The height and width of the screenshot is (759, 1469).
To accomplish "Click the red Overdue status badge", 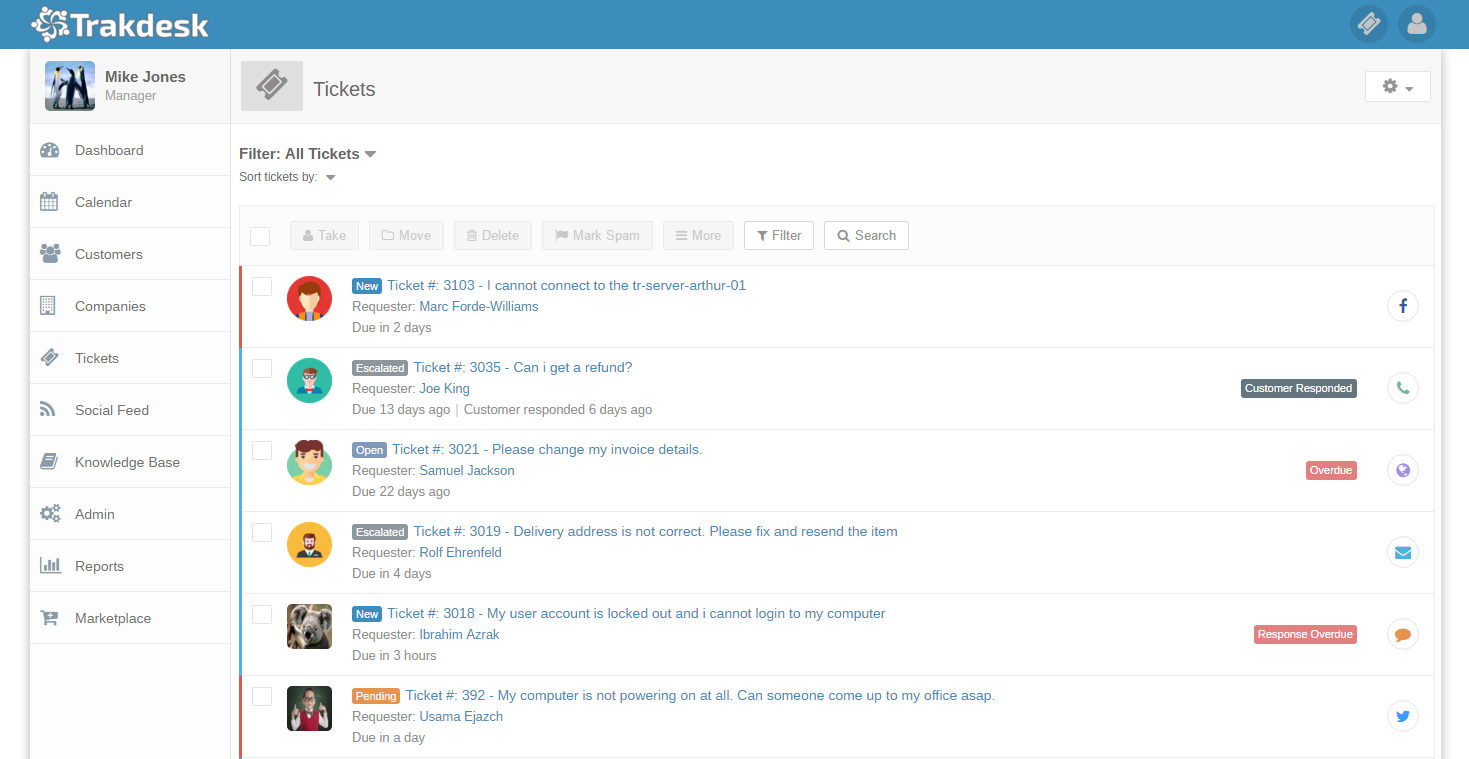I will [x=1330, y=470].
